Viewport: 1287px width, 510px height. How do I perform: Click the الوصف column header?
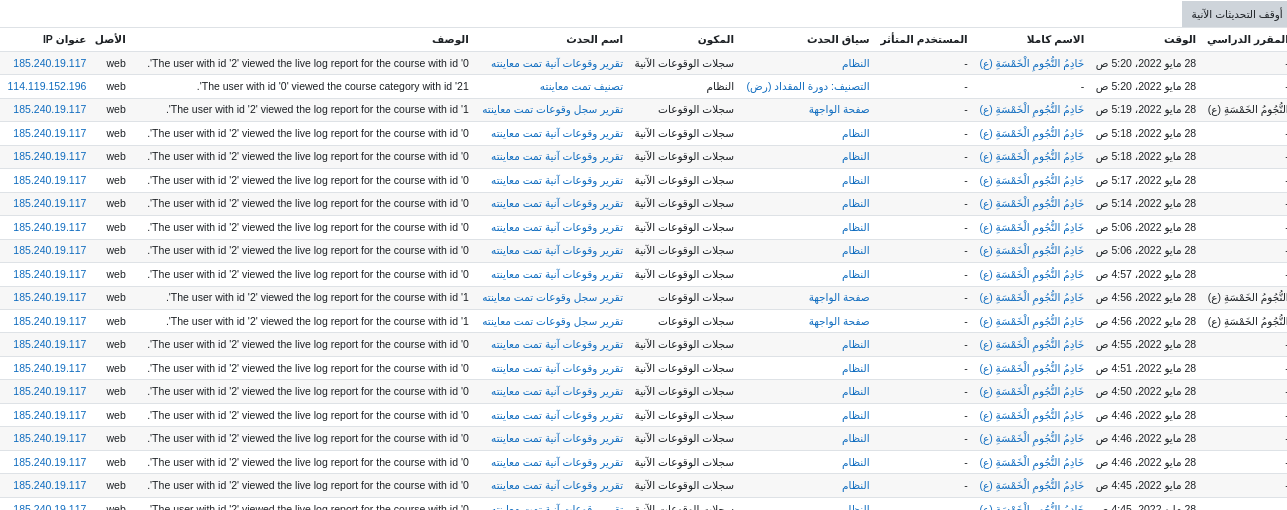pos(450,39)
